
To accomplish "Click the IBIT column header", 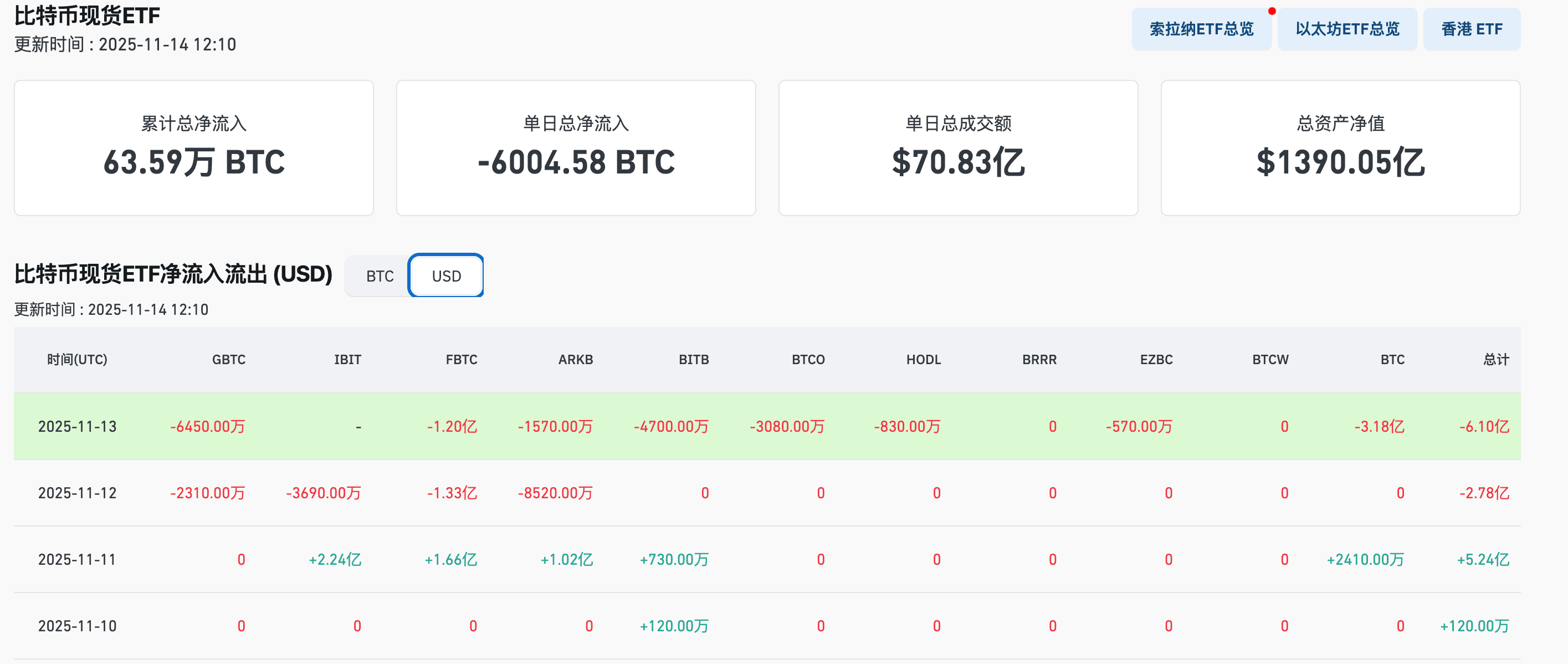I will (347, 359).
